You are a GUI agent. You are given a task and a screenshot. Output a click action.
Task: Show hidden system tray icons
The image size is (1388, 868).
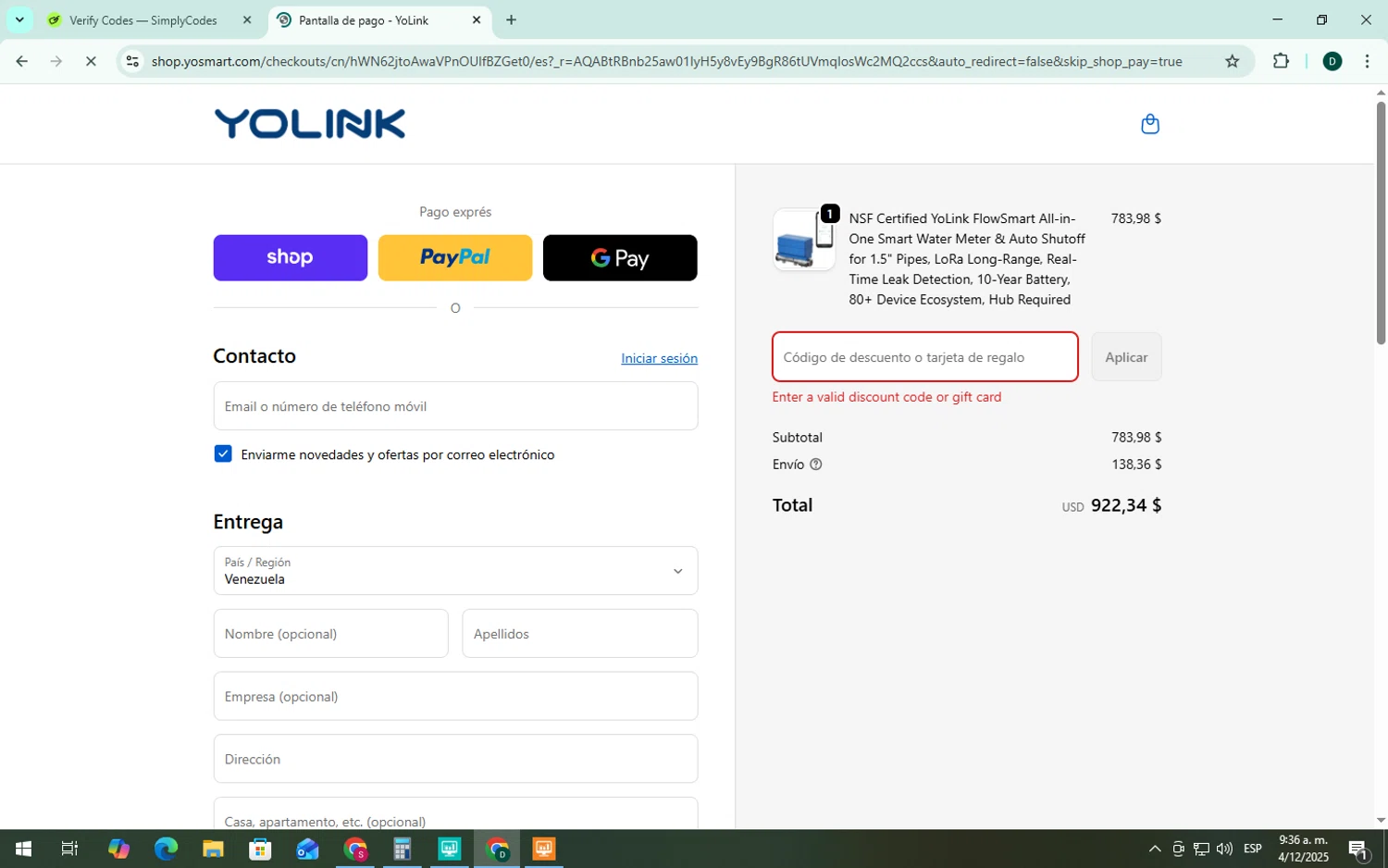(1155, 849)
